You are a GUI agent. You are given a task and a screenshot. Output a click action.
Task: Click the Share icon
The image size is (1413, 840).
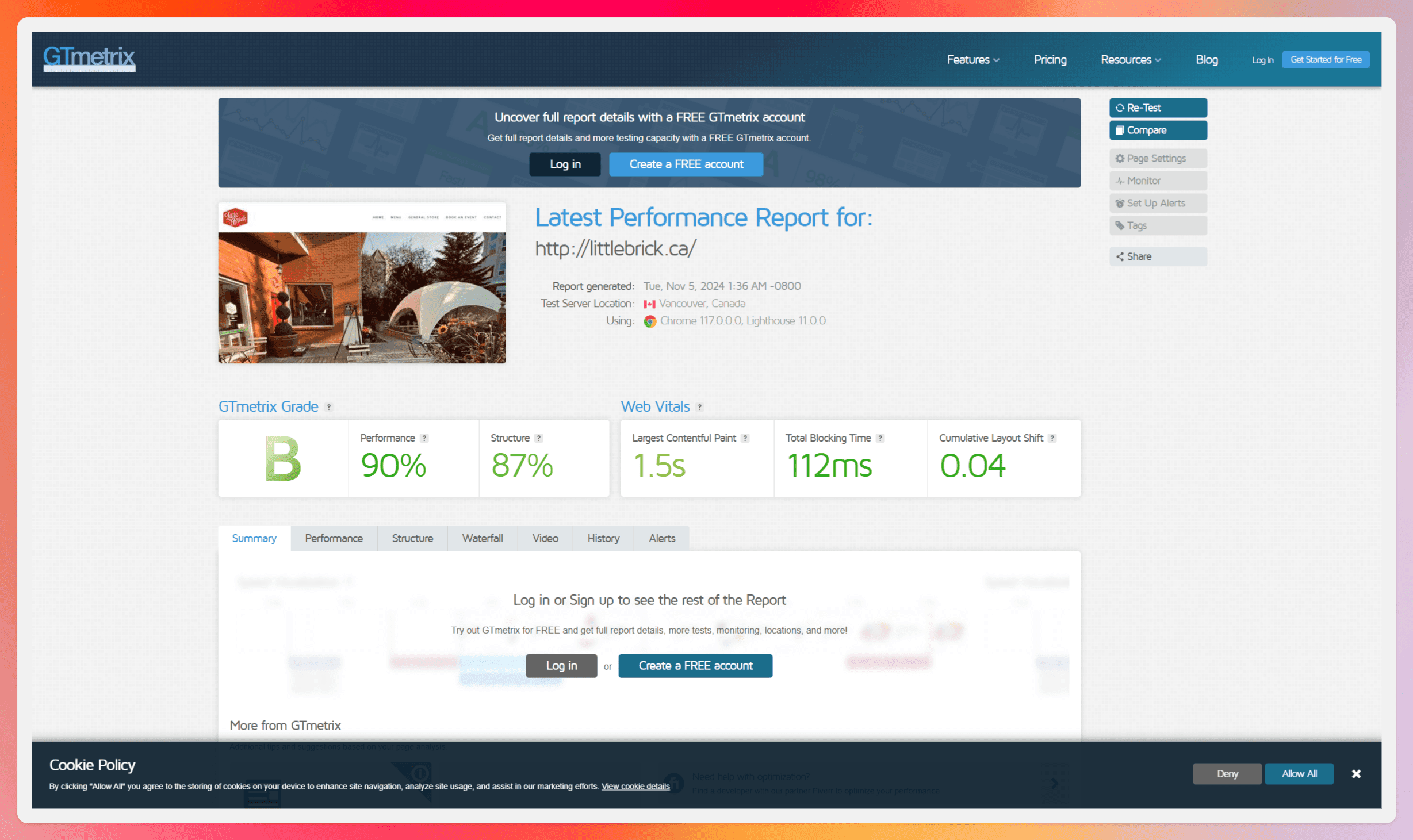1119,257
